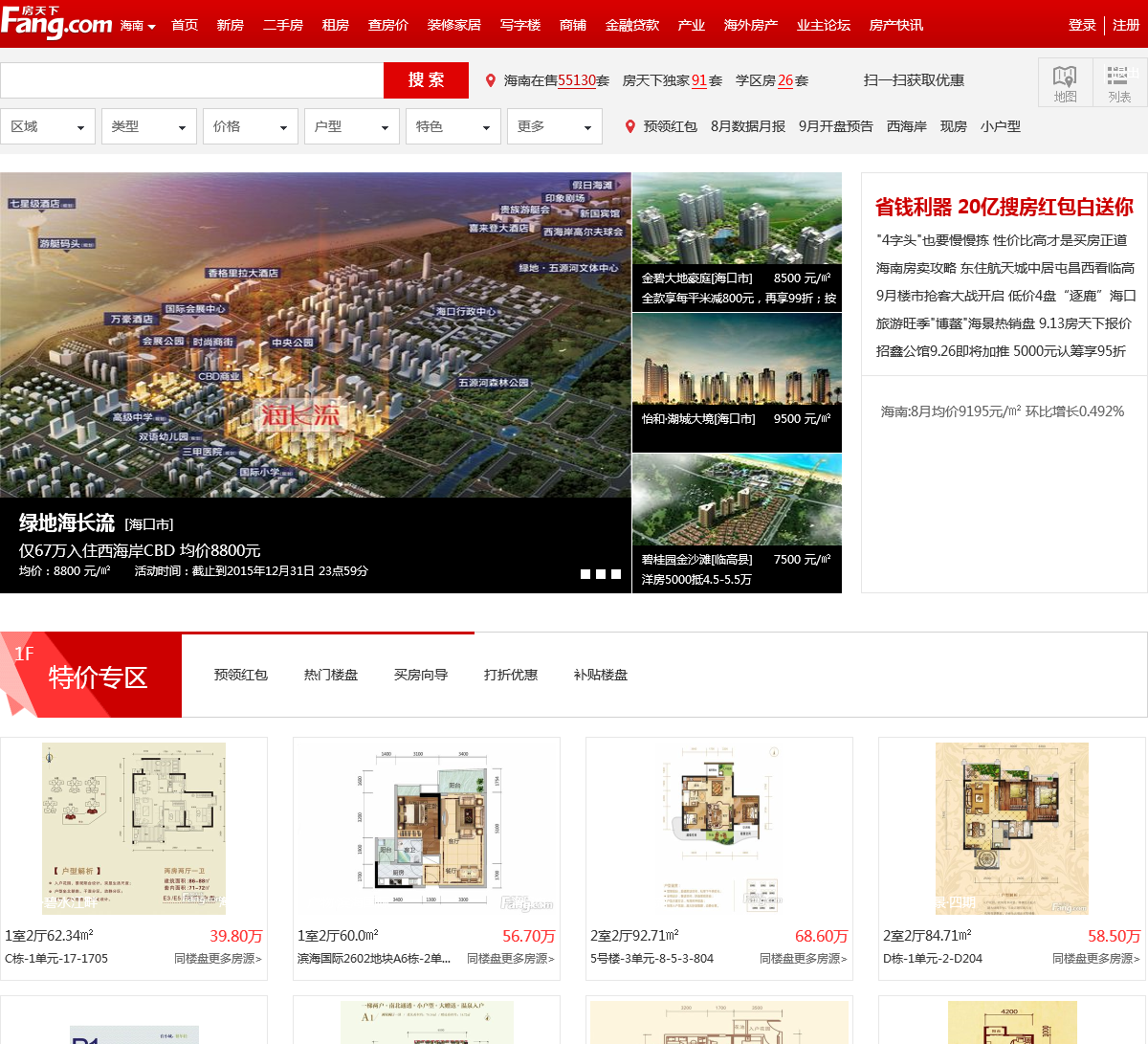Click 同楼盘更多房源 under D栋-1单元-2-D204

1096,959
